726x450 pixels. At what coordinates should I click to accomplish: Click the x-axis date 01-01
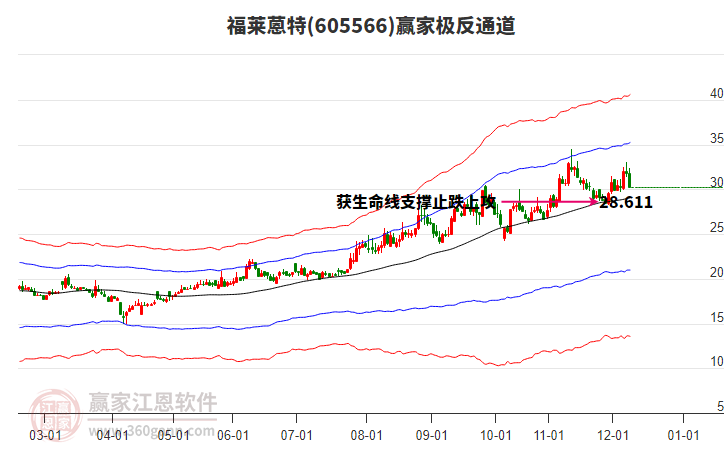click(683, 435)
